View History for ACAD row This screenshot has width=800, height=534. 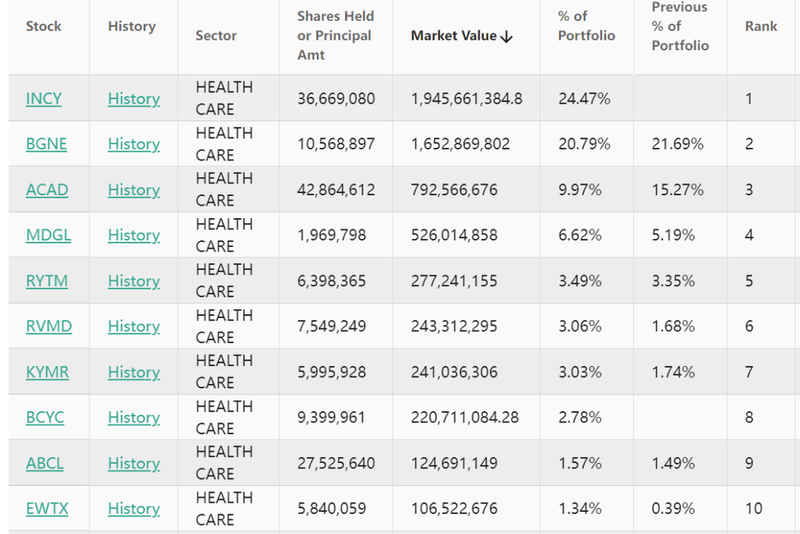133,190
